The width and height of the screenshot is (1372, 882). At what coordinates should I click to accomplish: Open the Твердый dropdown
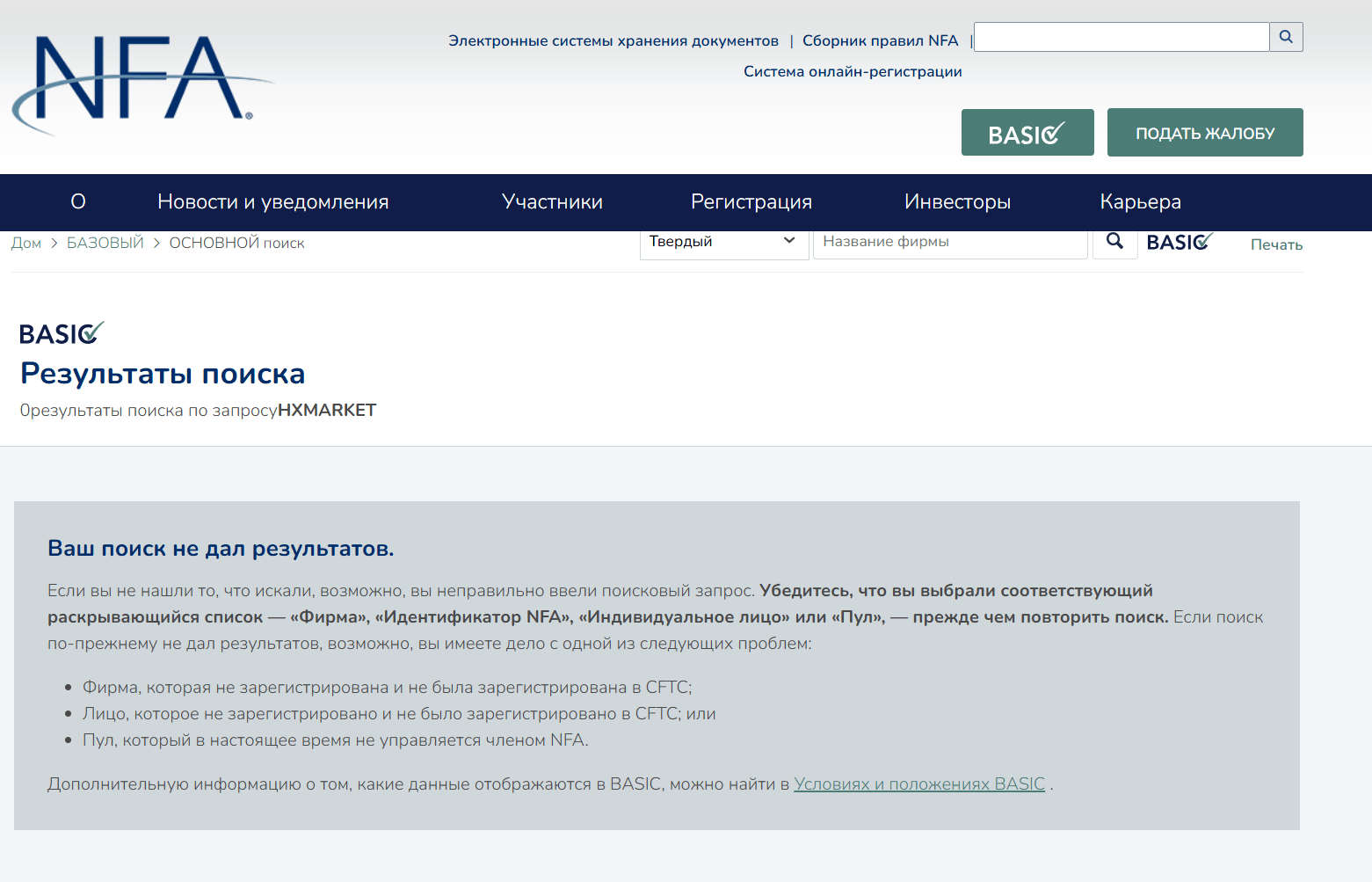tap(722, 241)
